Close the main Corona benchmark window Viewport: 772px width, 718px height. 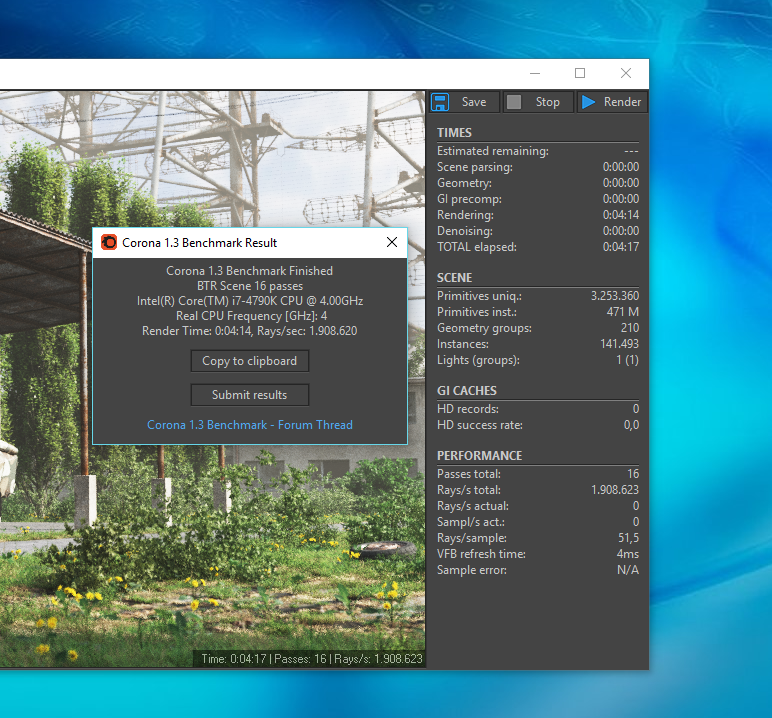click(626, 73)
